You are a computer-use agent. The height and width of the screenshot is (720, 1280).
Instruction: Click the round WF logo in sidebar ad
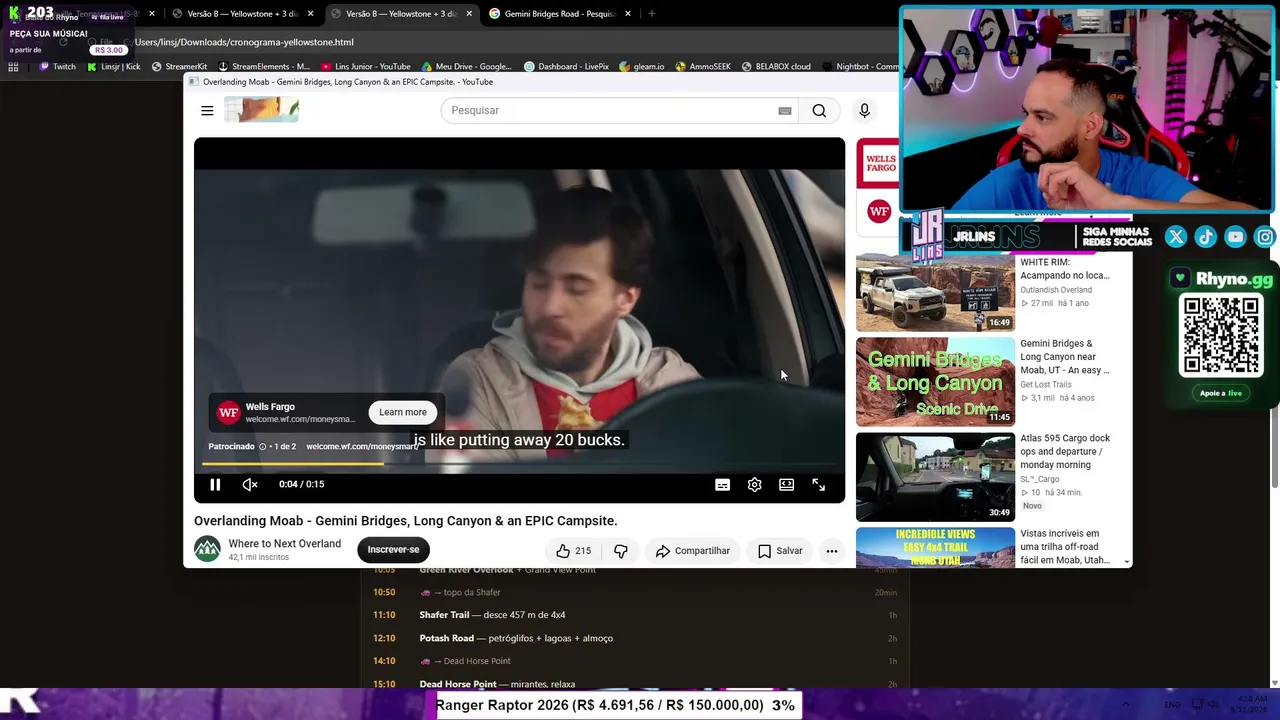pyautogui.click(x=879, y=211)
